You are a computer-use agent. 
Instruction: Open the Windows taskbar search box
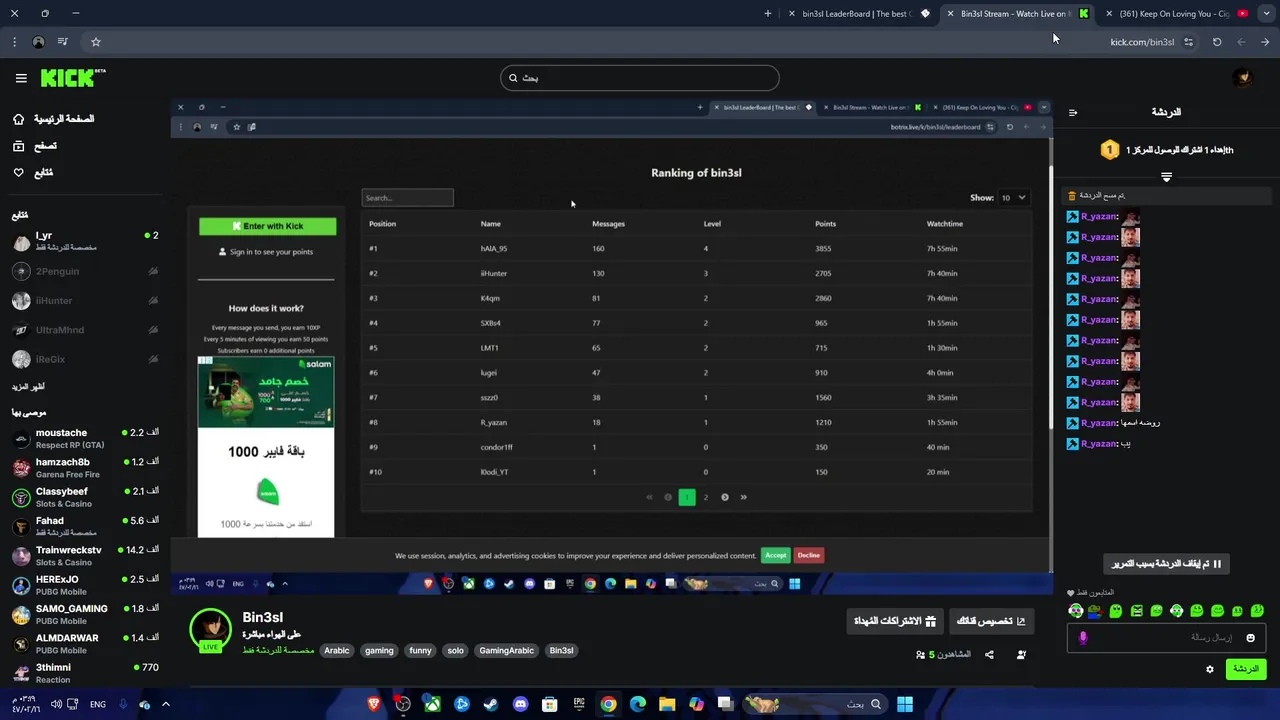(815, 704)
